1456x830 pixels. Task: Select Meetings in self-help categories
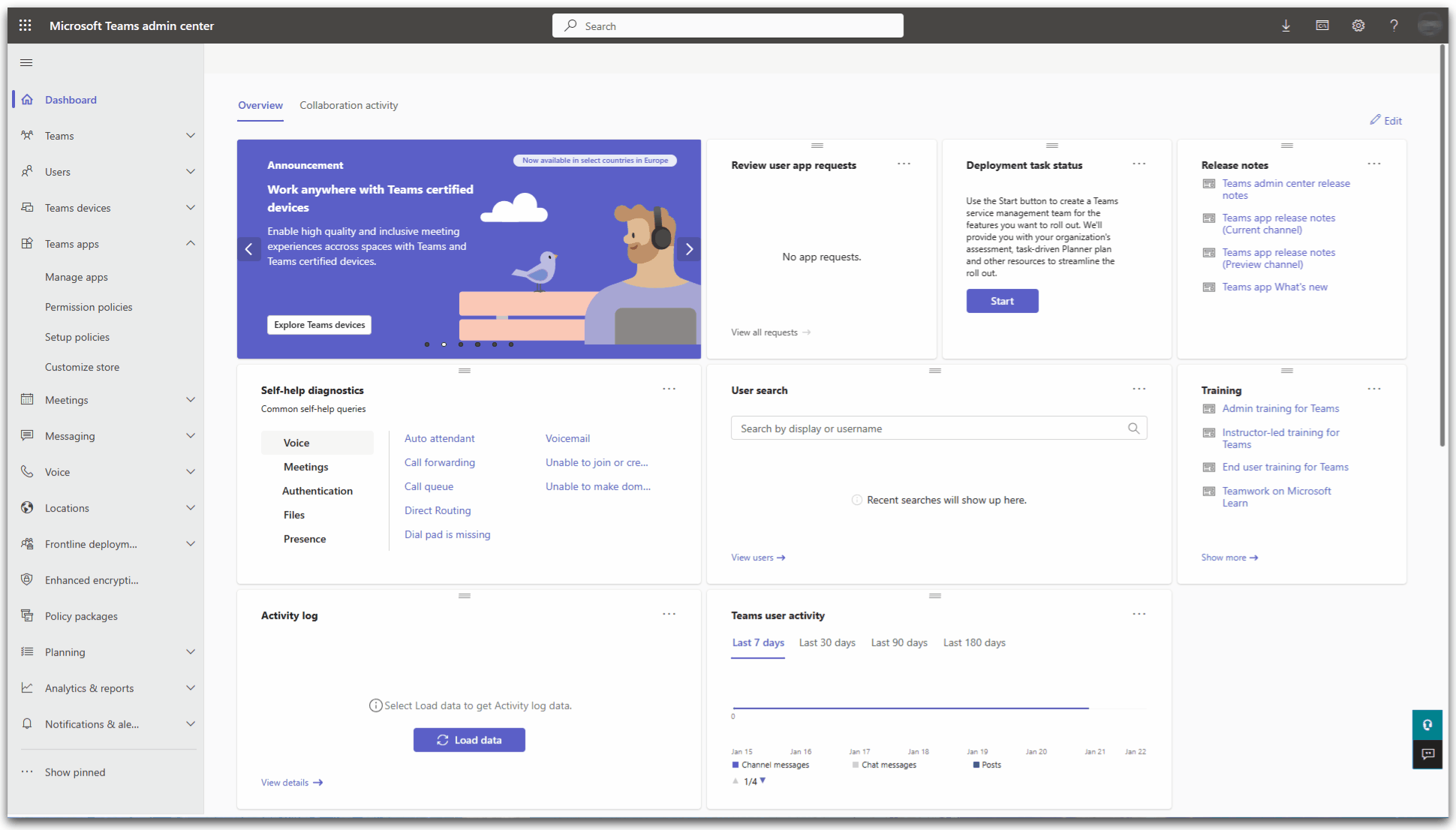pos(306,467)
